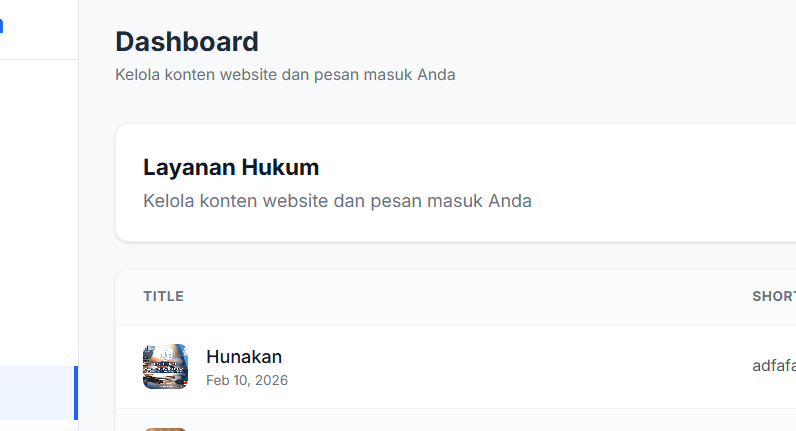Viewport: 796px width, 431px height.
Task: Click the blue active indicator bar in sidebar
Action: click(x=76, y=393)
